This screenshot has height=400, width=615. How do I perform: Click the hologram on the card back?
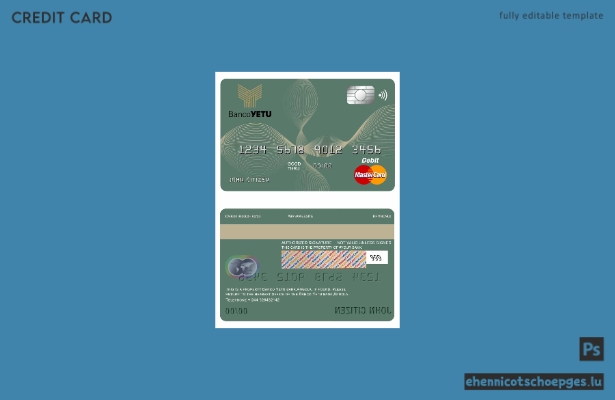coord(242,267)
